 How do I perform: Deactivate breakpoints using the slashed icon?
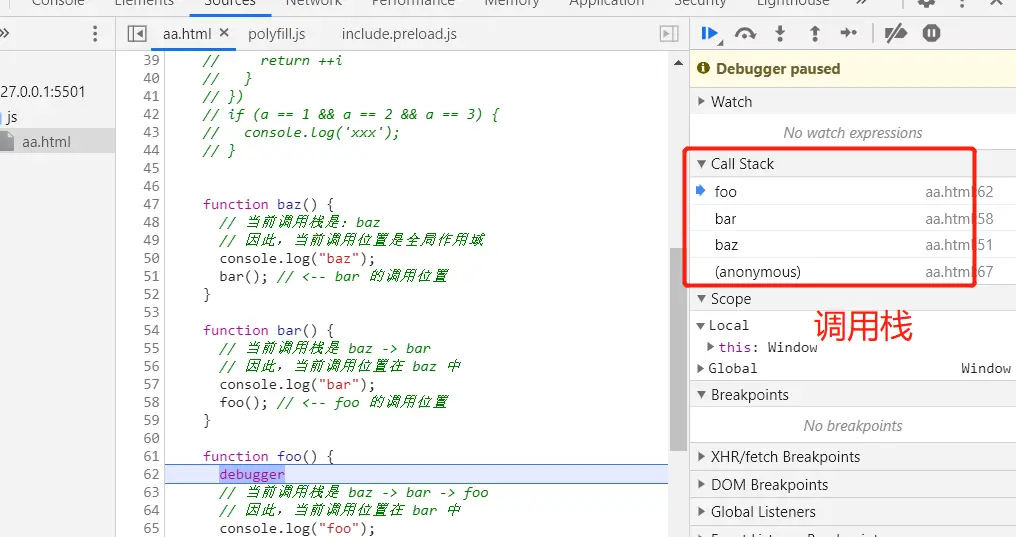(895, 33)
